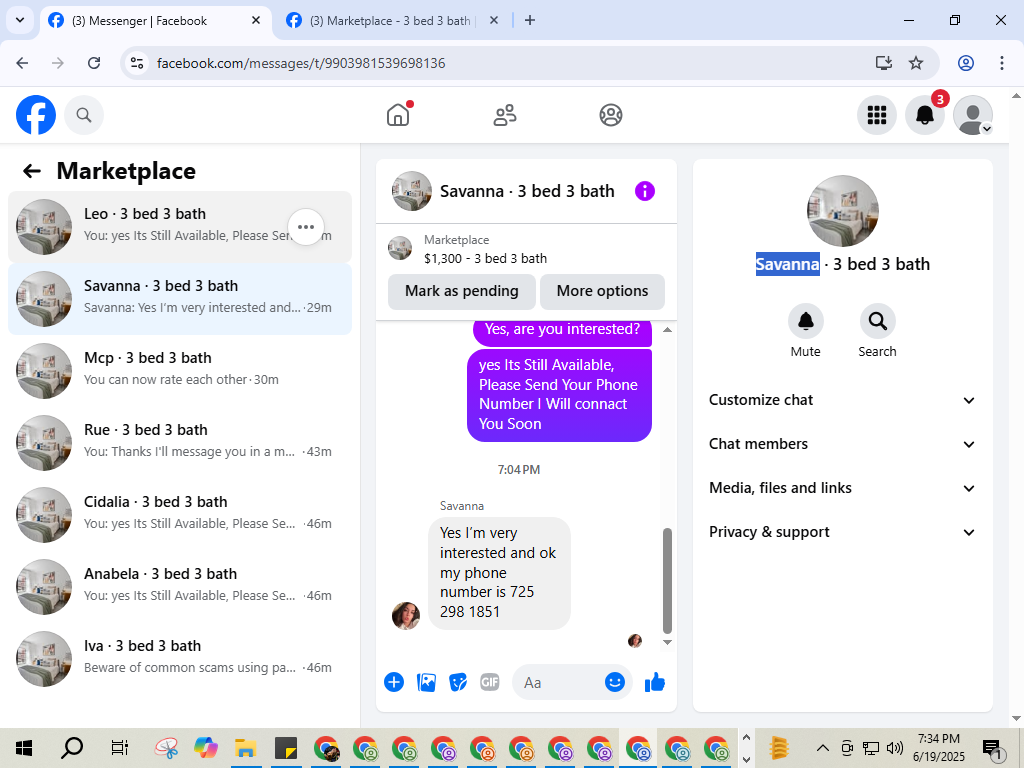Click the chat messages scrollbar thumb
The width and height of the screenshot is (1024, 768).
pos(667,581)
